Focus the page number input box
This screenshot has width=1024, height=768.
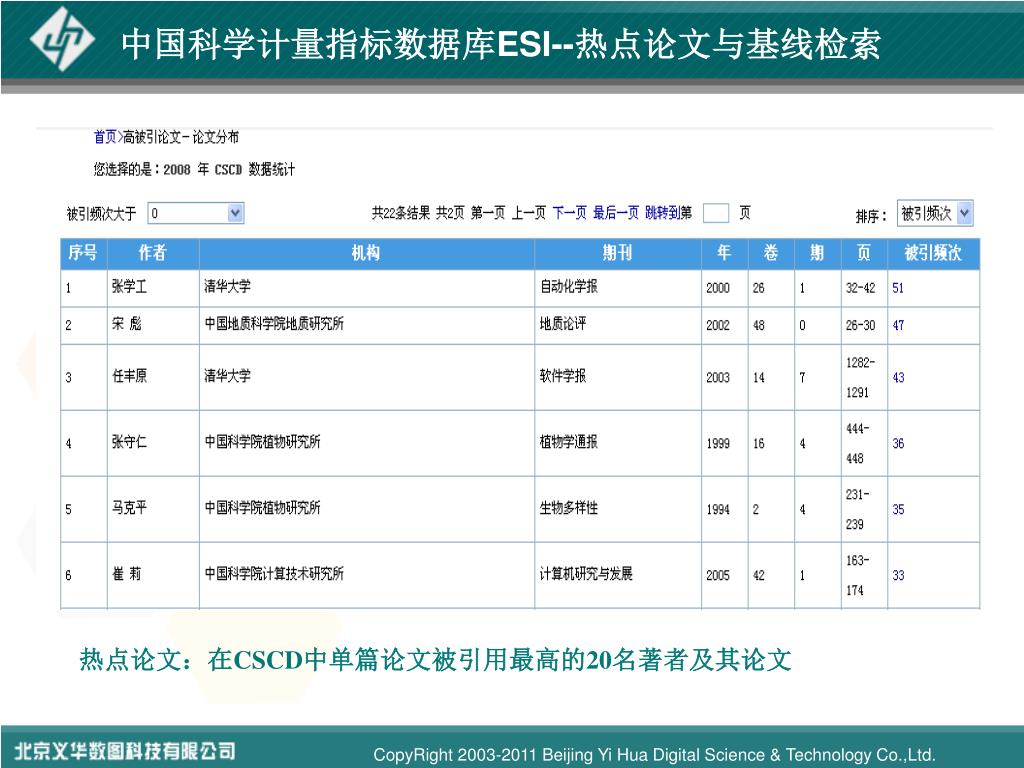pos(716,213)
